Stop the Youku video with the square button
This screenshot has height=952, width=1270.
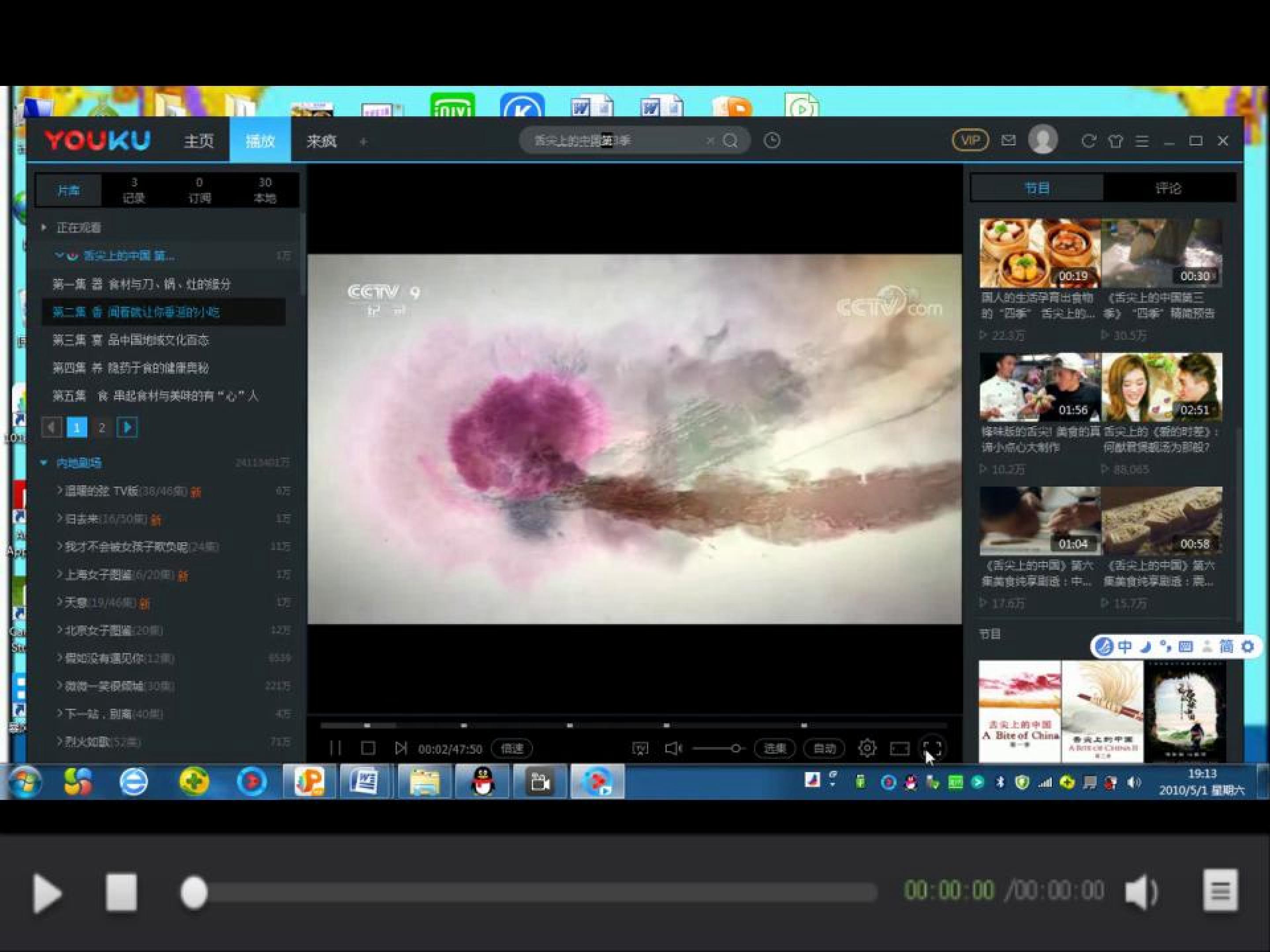click(x=368, y=748)
